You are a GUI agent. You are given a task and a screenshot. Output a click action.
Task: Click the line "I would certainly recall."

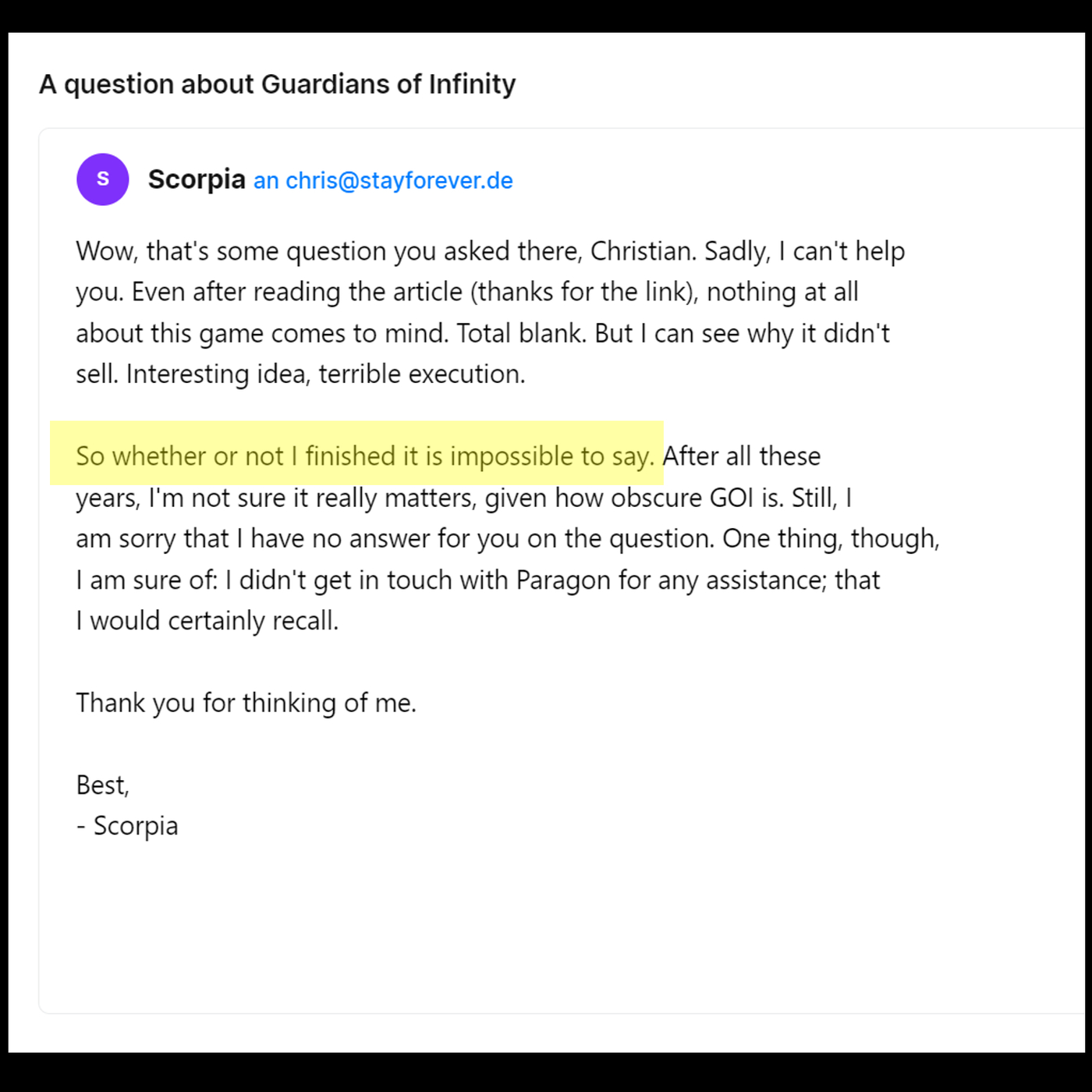207,621
